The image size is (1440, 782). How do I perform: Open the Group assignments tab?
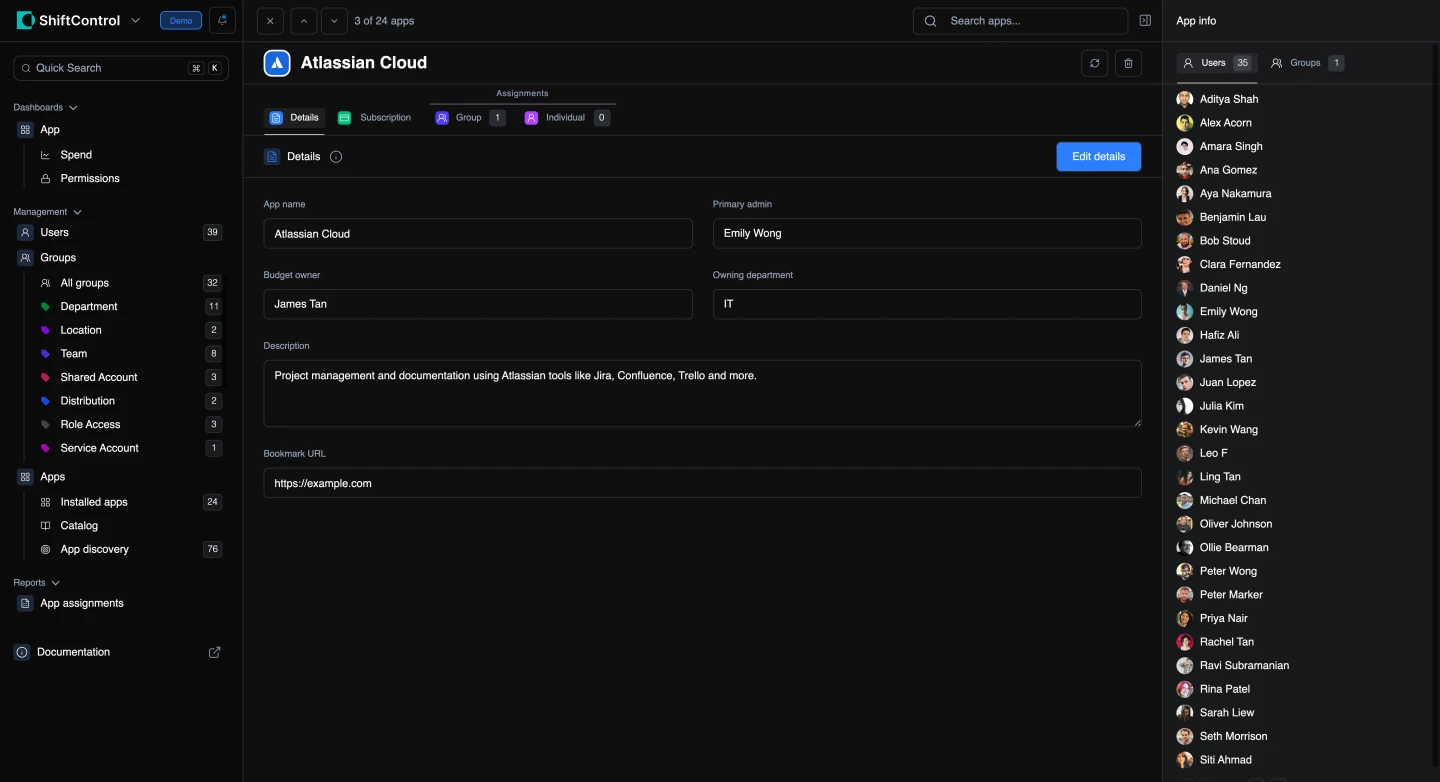click(470, 118)
